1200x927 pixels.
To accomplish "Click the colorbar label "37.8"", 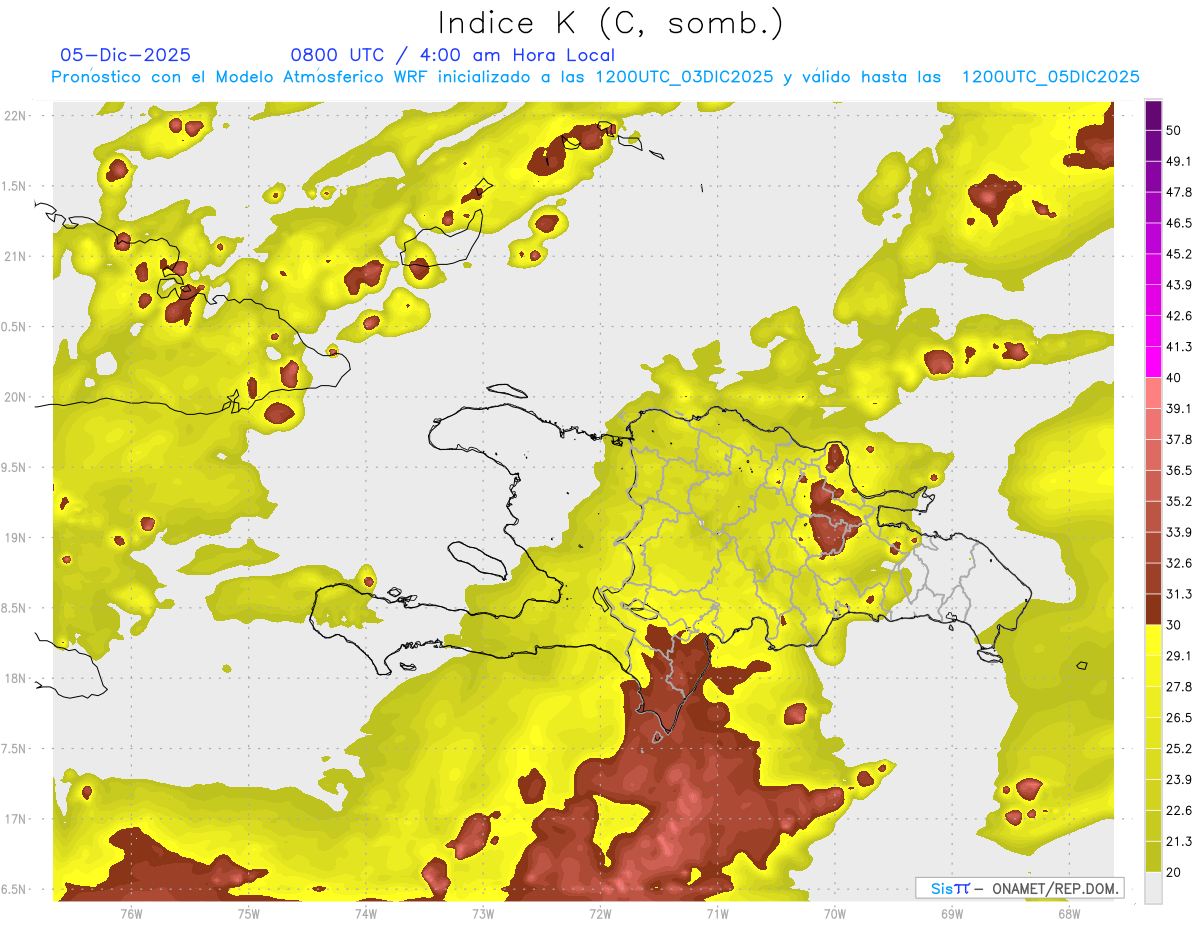I will tap(1179, 439).
